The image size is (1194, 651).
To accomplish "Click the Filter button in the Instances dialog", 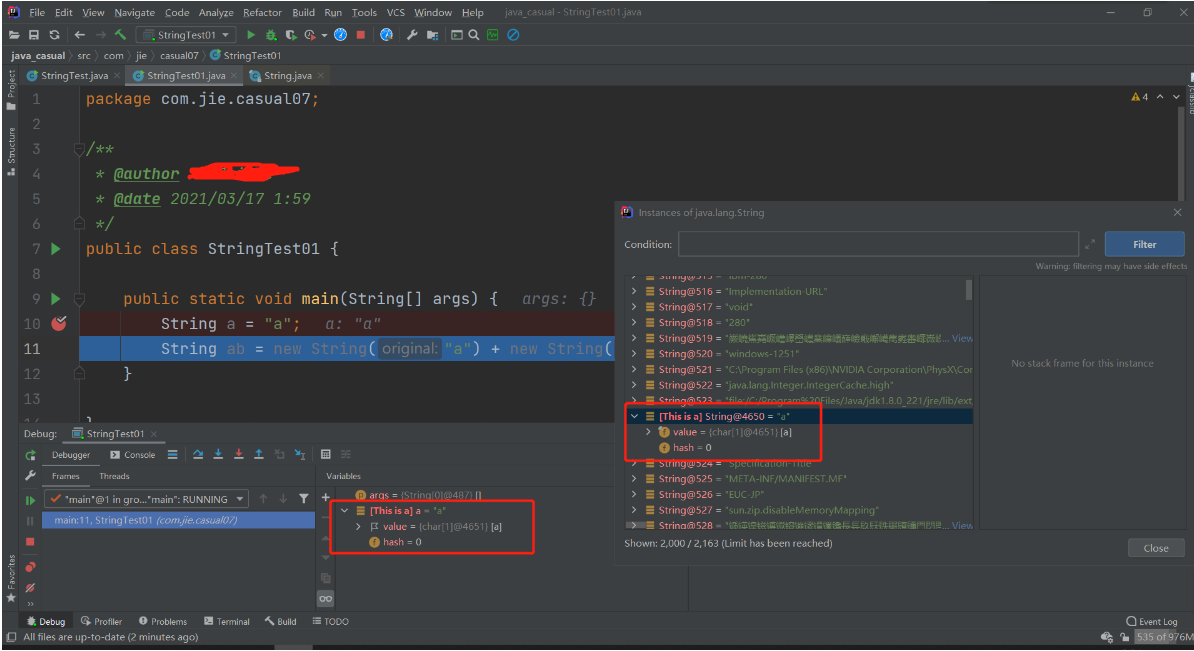I will [1145, 244].
